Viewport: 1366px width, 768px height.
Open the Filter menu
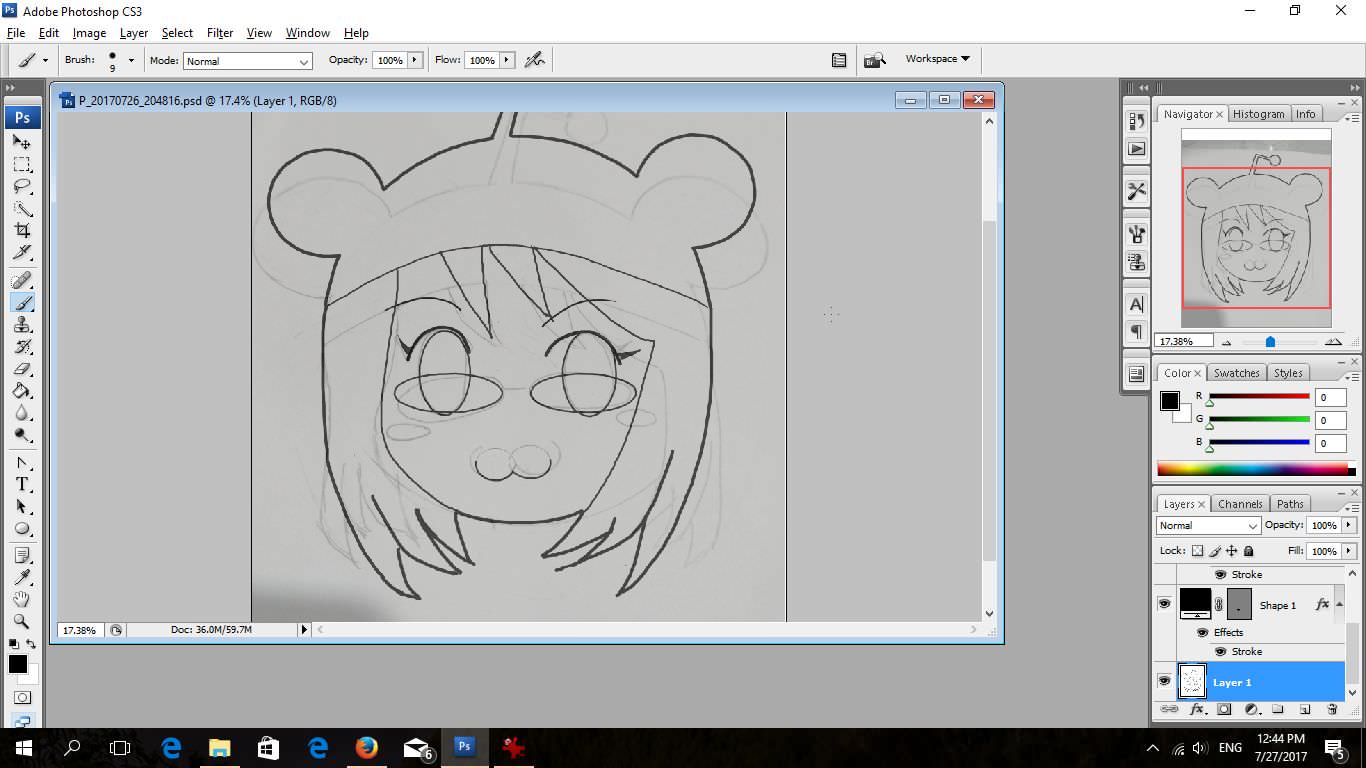(x=219, y=33)
